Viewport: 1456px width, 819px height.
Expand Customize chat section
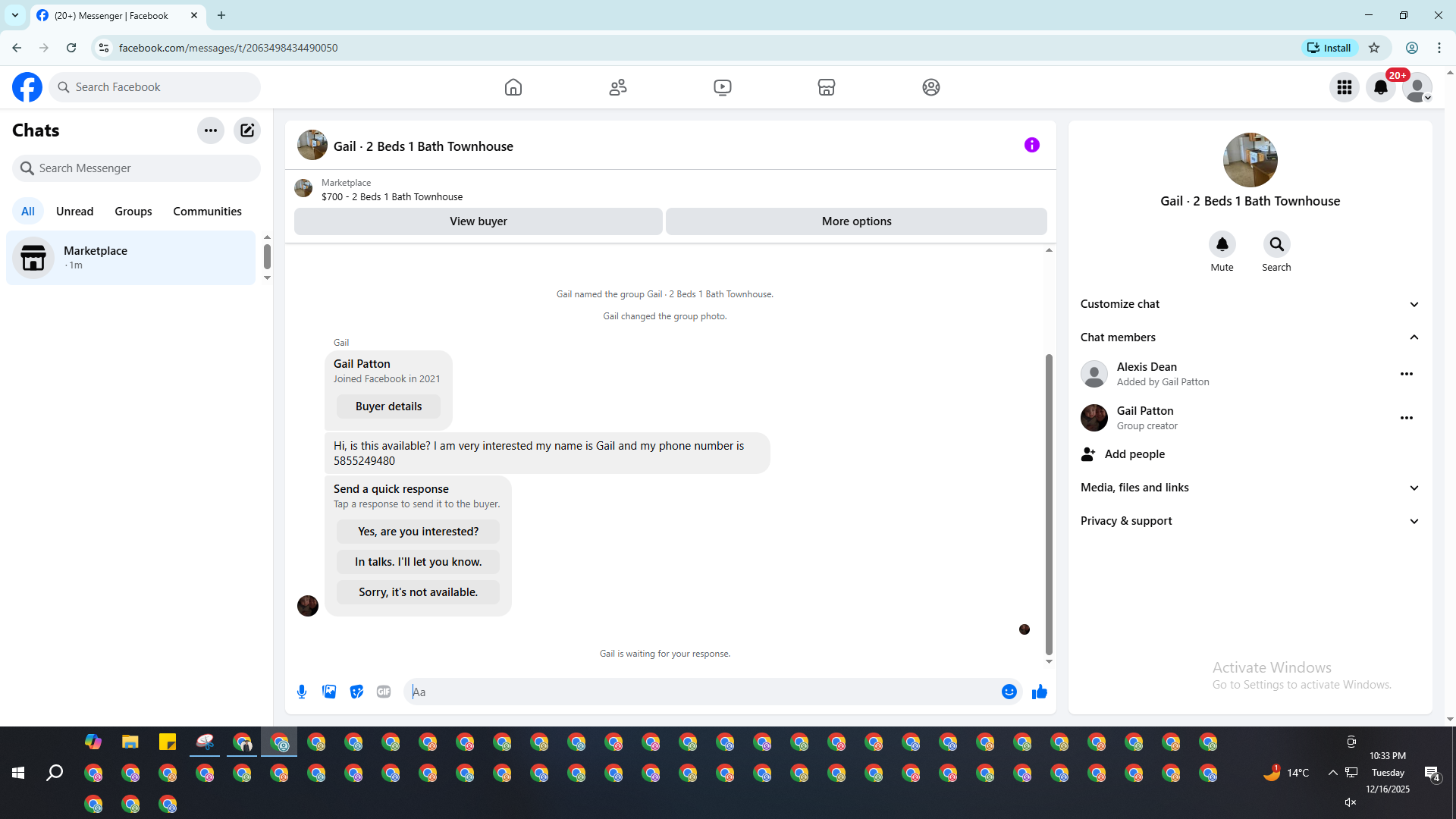pos(1250,304)
